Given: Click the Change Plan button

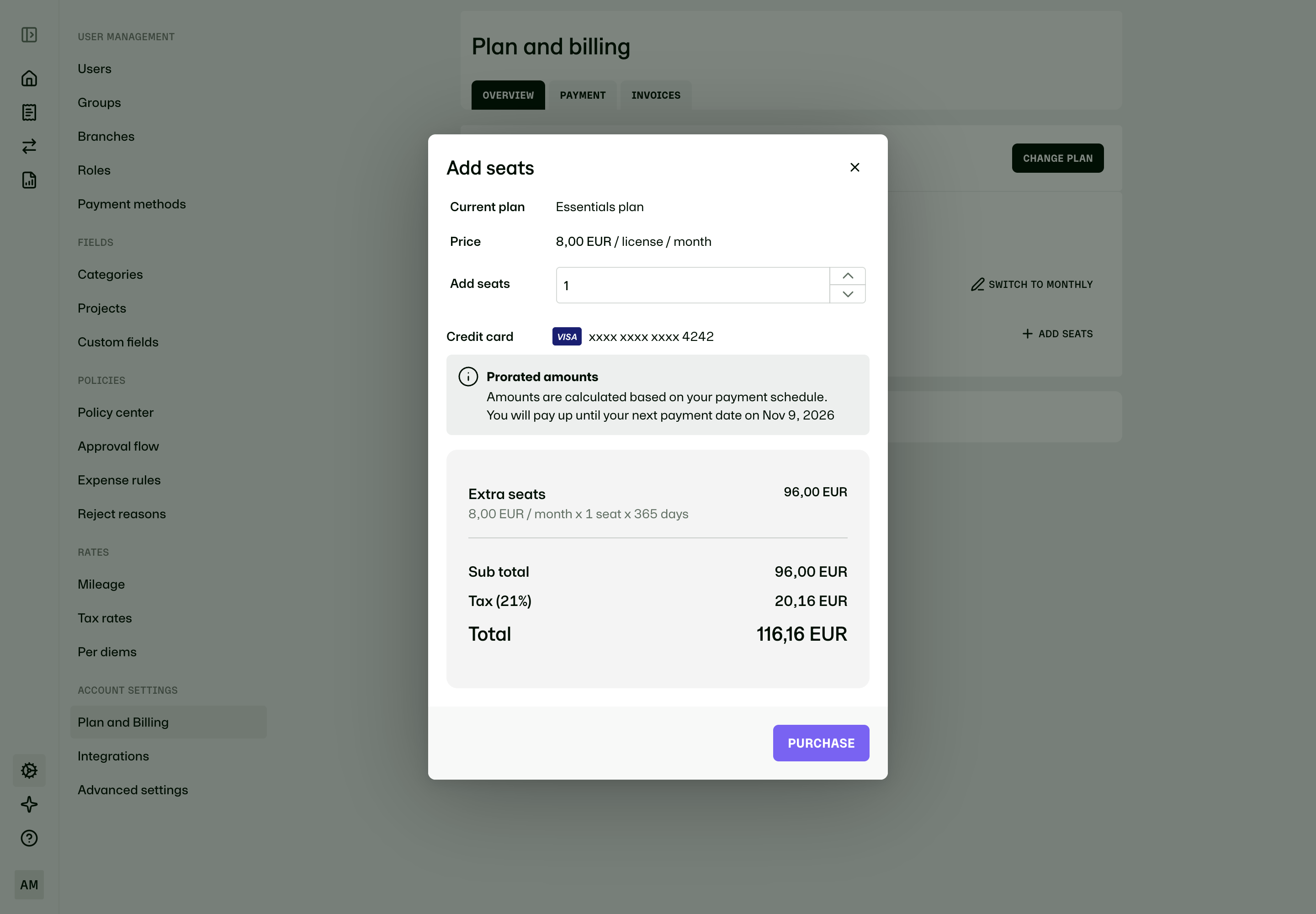Looking at the screenshot, I should (1057, 158).
